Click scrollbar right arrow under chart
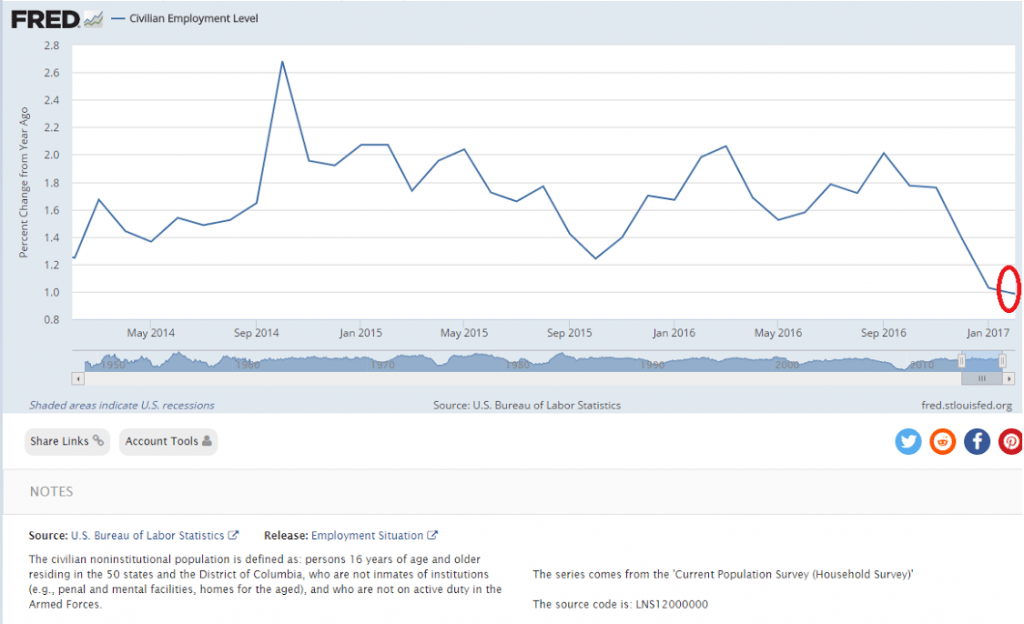The width and height of the screenshot is (1024, 624). 1009,379
